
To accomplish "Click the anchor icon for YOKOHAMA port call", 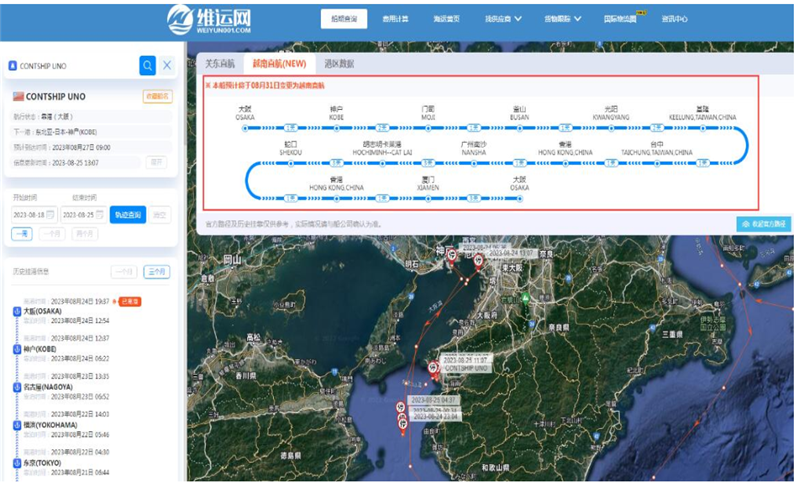I will 17,425.
